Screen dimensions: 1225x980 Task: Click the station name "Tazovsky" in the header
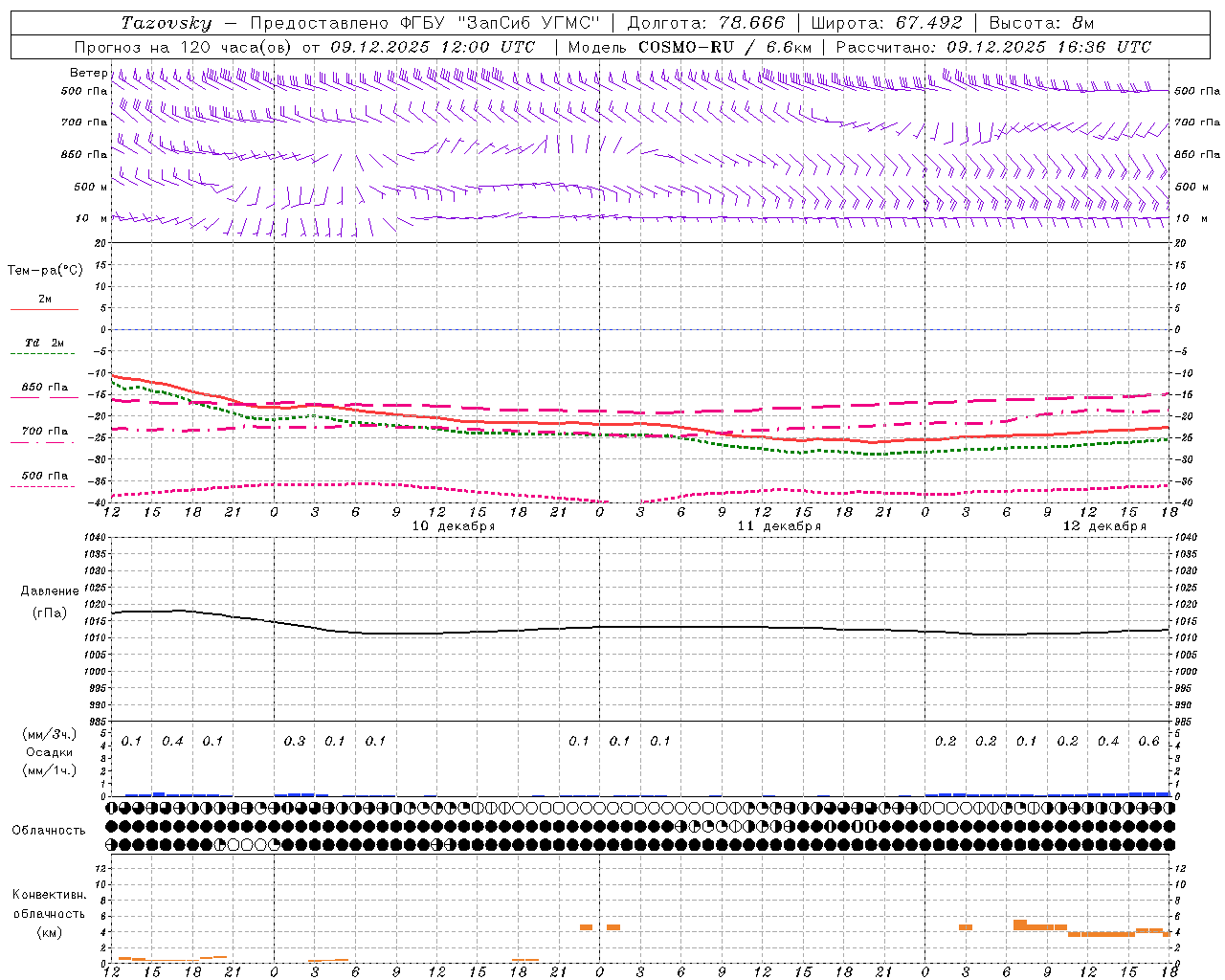point(167,23)
